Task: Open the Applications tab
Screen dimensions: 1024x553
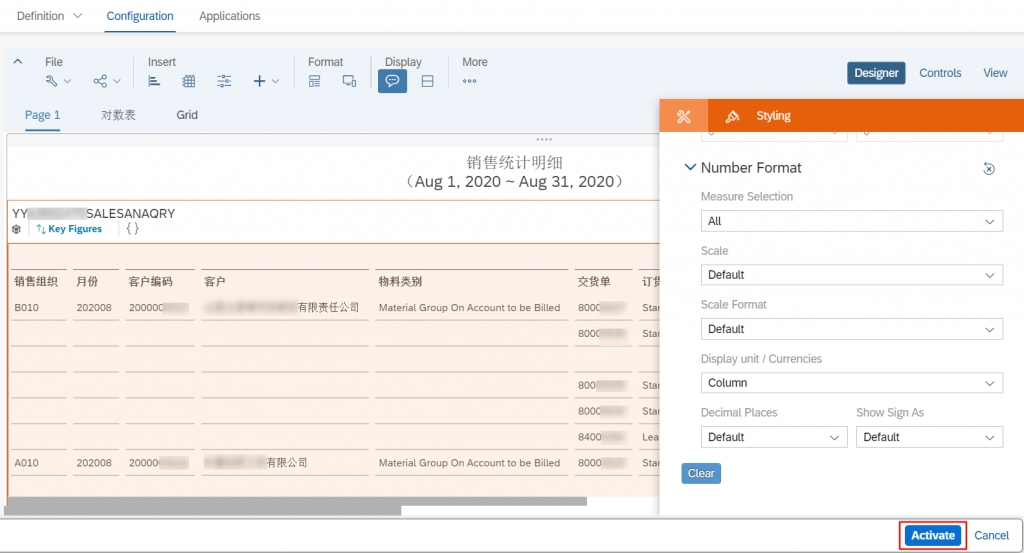Action: 229,16
